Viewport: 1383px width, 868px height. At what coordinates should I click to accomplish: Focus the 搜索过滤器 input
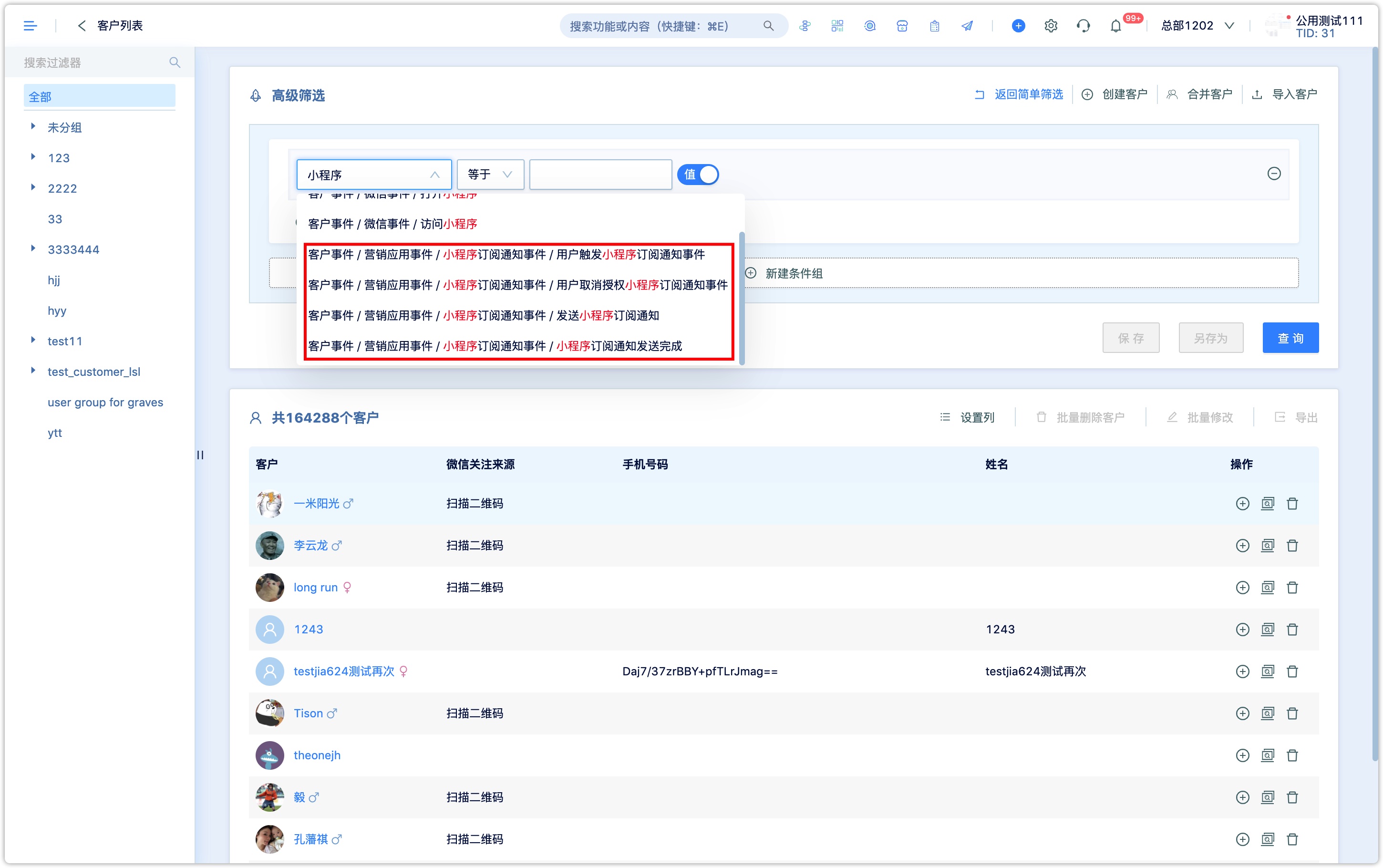(92, 62)
